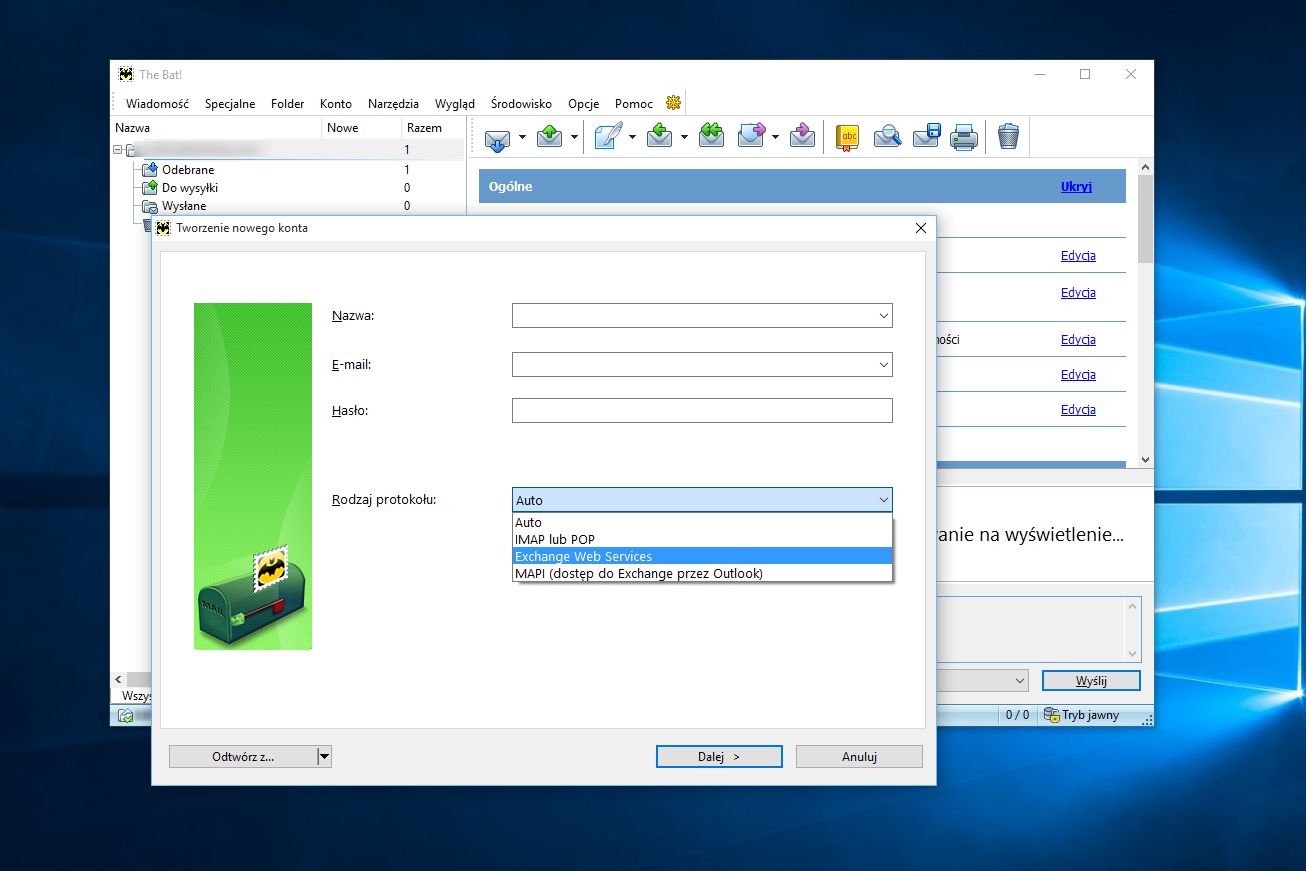Click the save message floppy disk icon
1306x871 pixels.
926,137
